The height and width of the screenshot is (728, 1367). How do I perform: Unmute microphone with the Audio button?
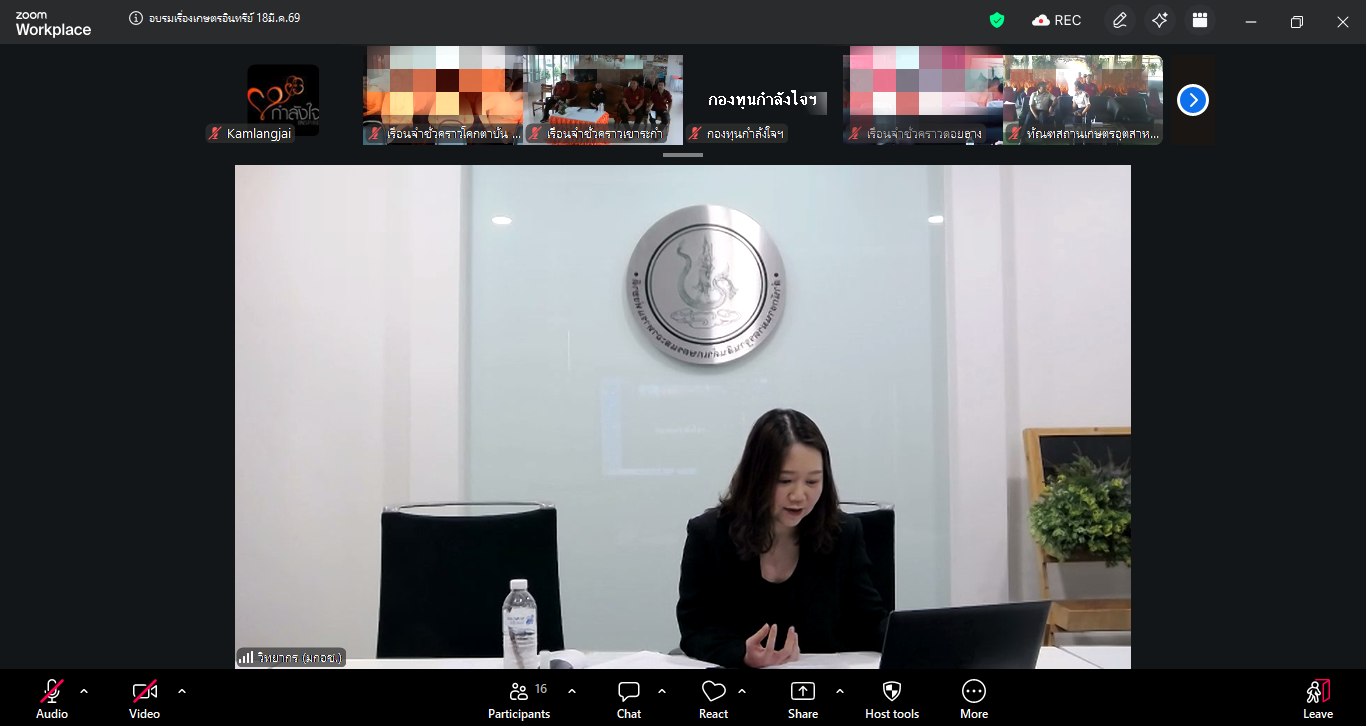[52, 698]
